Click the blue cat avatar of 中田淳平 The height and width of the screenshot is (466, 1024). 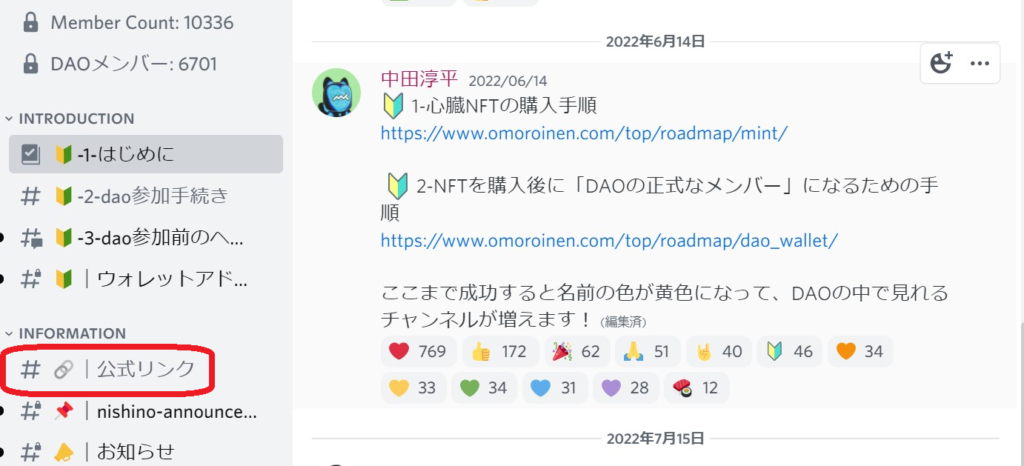pos(336,93)
